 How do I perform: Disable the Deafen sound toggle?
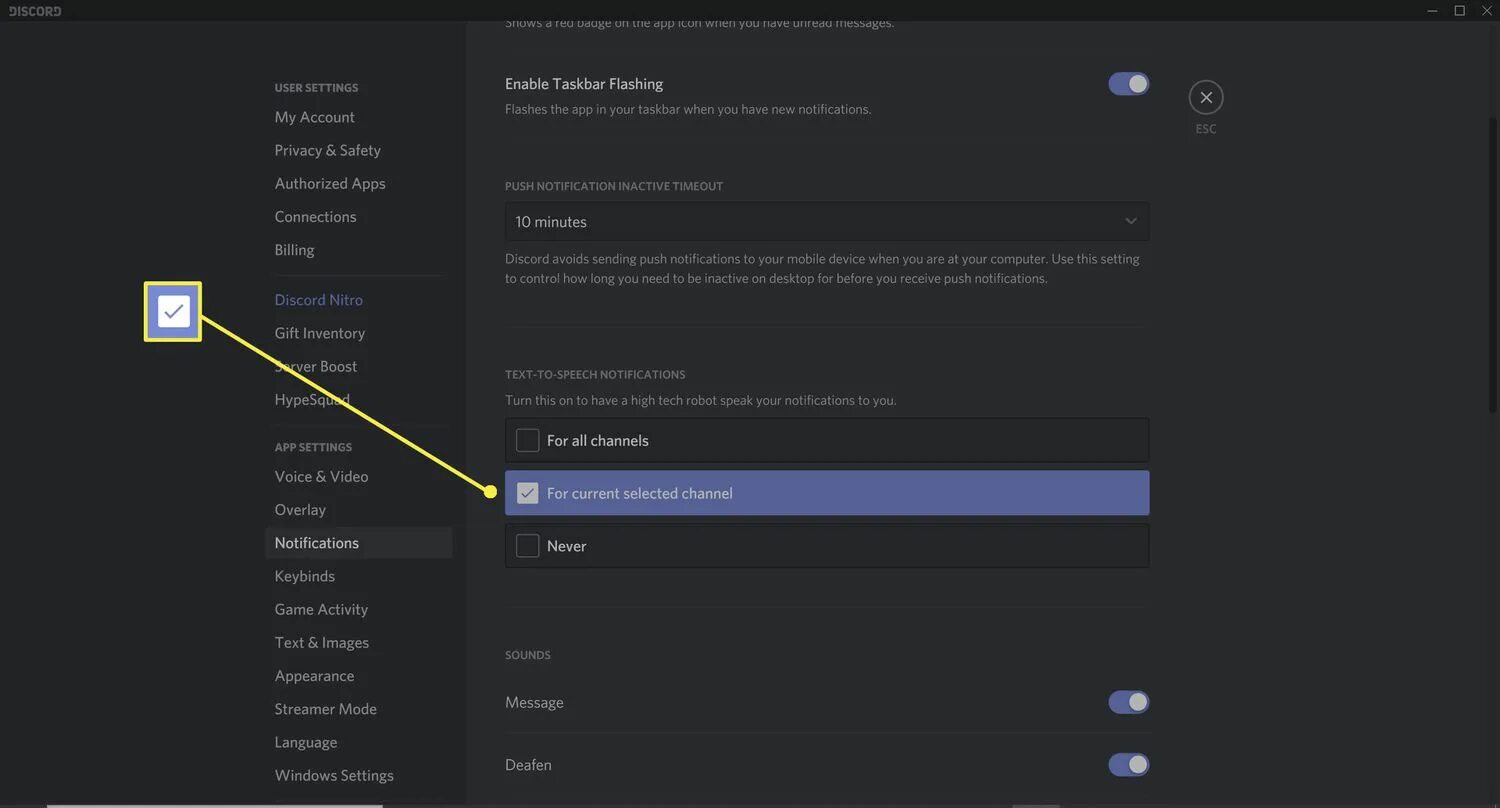click(1128, 765)
